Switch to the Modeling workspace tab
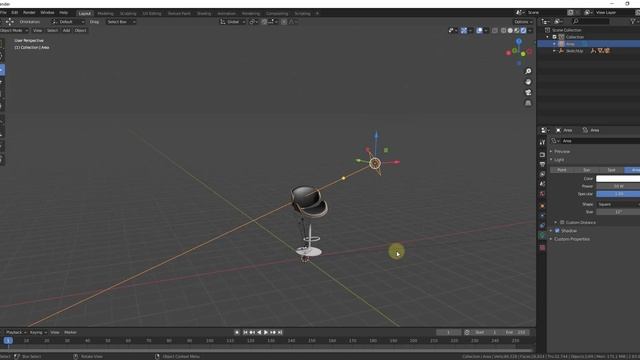 point(105,13)
